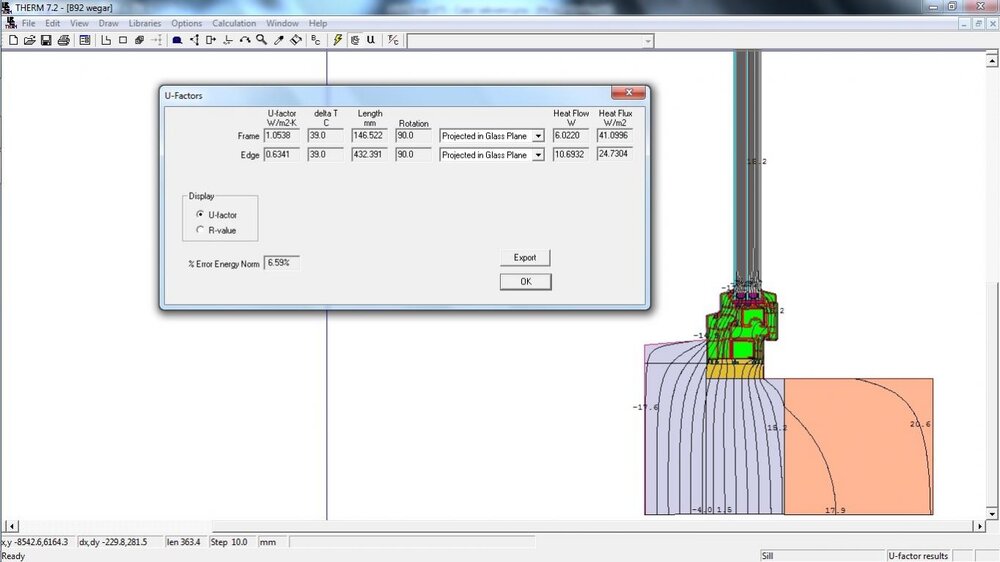
Task: Click the Export button
Action: point(525,258)
